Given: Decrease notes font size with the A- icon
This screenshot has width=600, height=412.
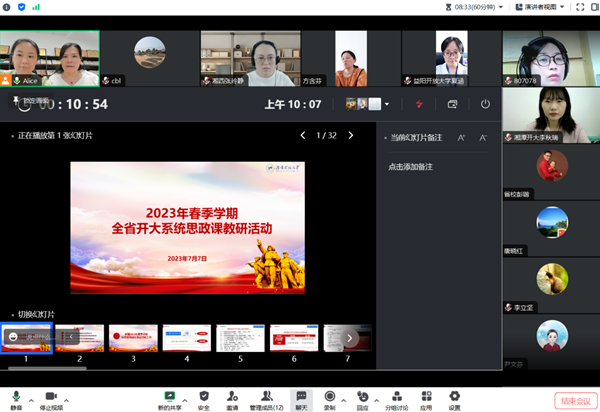Looking at the screenshot, I should (x=483, y=138).
